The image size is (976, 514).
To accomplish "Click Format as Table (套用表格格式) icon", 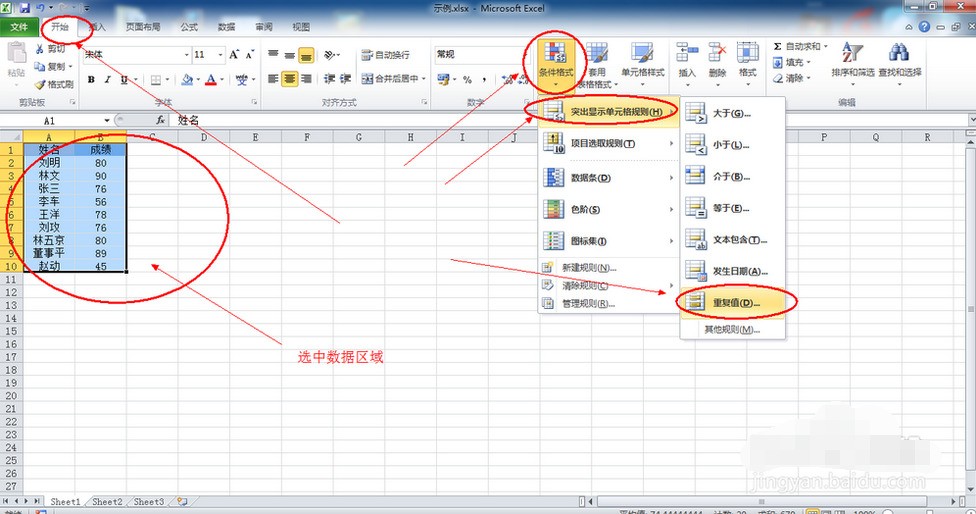I will point(596,53).
